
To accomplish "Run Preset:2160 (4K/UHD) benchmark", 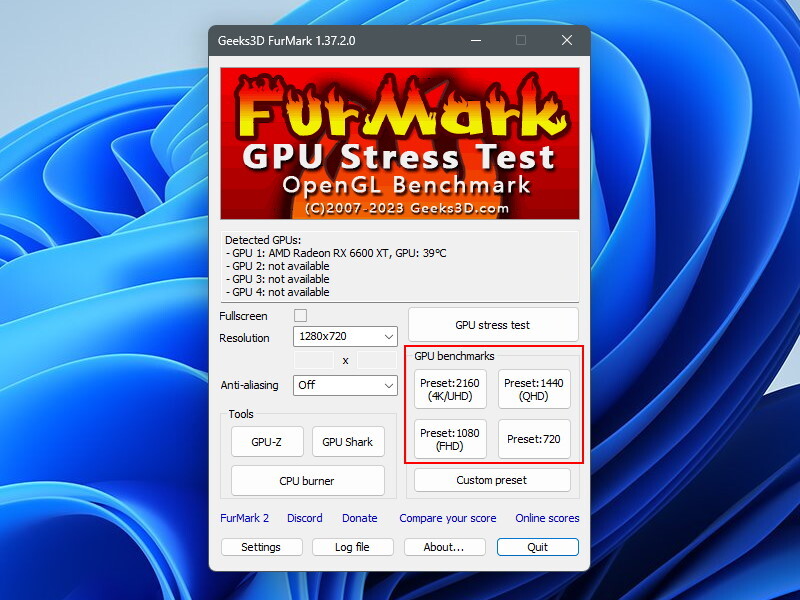I will point(450,389).
